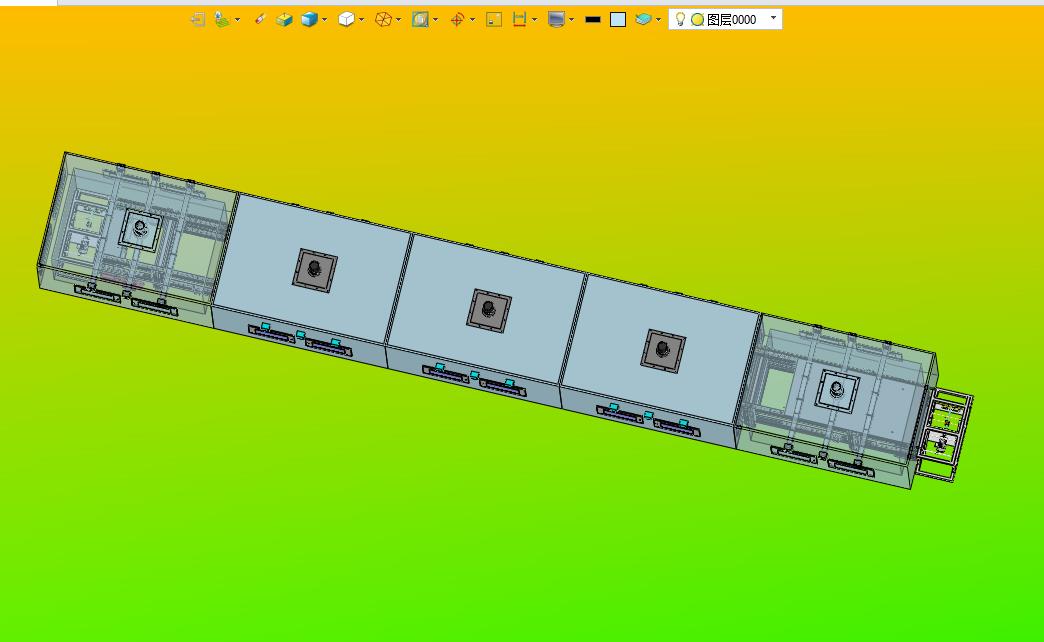
Task: Expand the monitor display dropdown arrow
Action: coord(572,20)
